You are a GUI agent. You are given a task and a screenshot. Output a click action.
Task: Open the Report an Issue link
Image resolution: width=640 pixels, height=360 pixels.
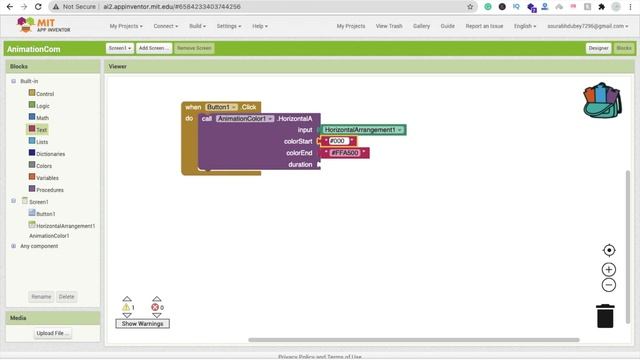pos(484,26)
